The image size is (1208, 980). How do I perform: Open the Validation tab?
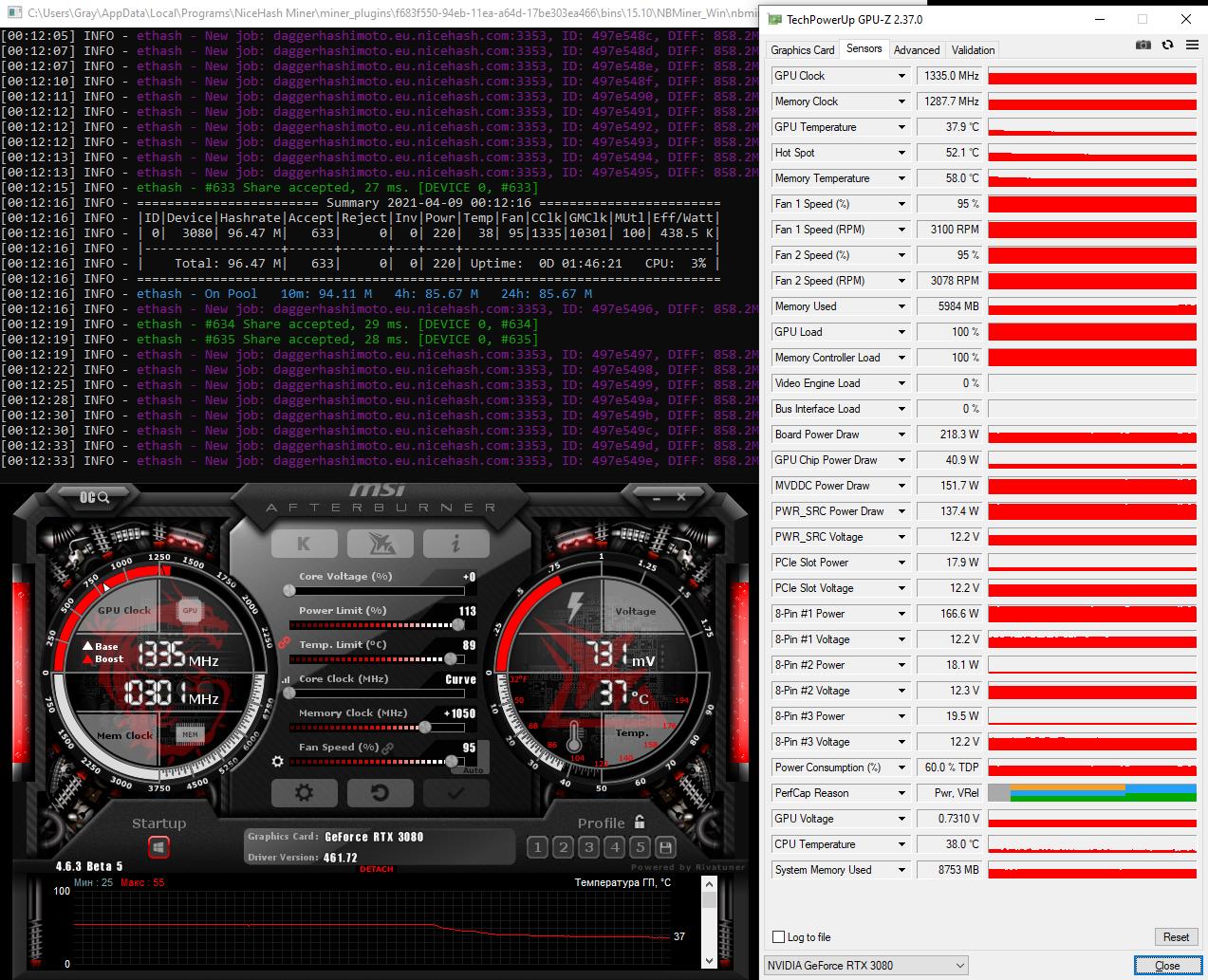tap(973, 50)
